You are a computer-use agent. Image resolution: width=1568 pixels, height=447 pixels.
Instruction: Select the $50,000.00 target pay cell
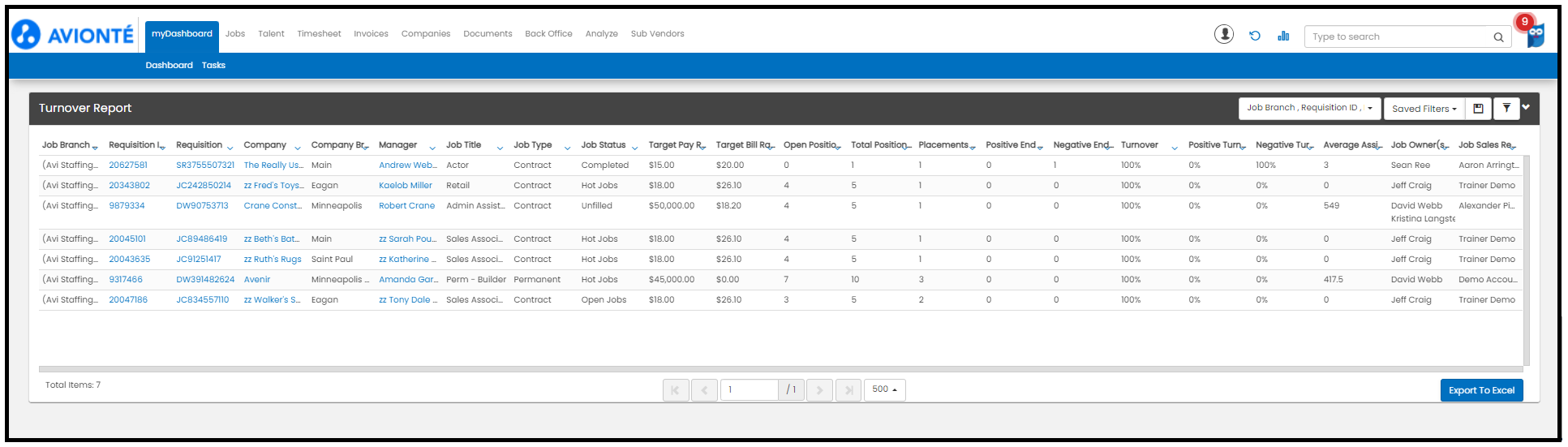click(672, 206)
